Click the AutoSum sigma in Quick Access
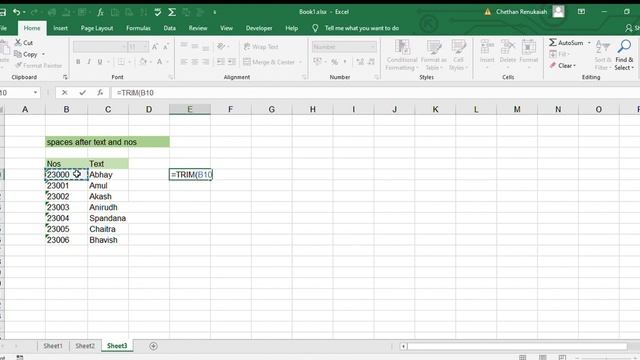The width and height of the screenshot is (640, 360). 172,12
